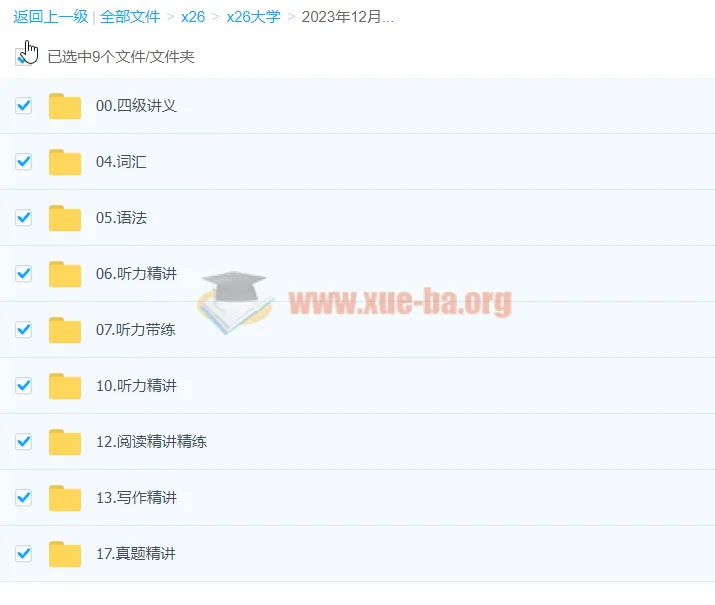
Task: Click folder icon of 10.听力精讲
Action: [x=65, y=386]
